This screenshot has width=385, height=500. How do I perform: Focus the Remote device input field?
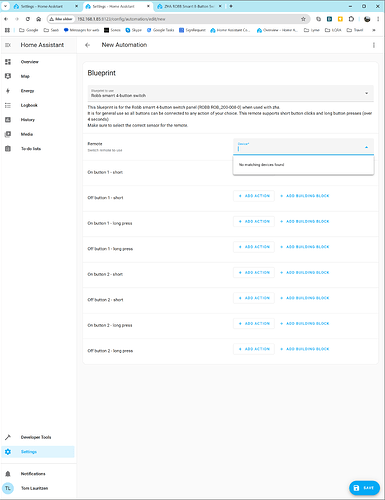pyautogui.click(x=303, y=147)
